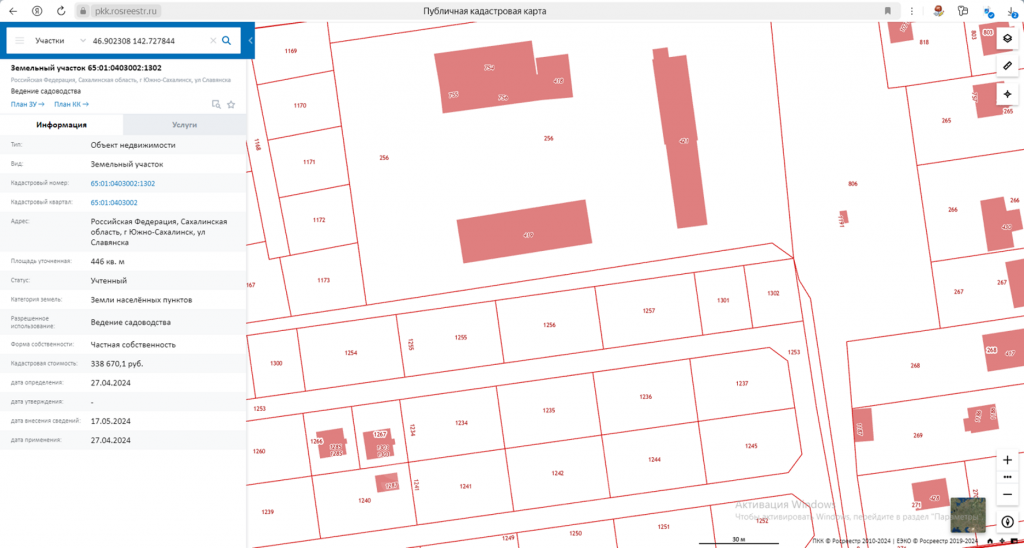
Task: Click parcel label 1244 on the map
Action: (654, 460)
